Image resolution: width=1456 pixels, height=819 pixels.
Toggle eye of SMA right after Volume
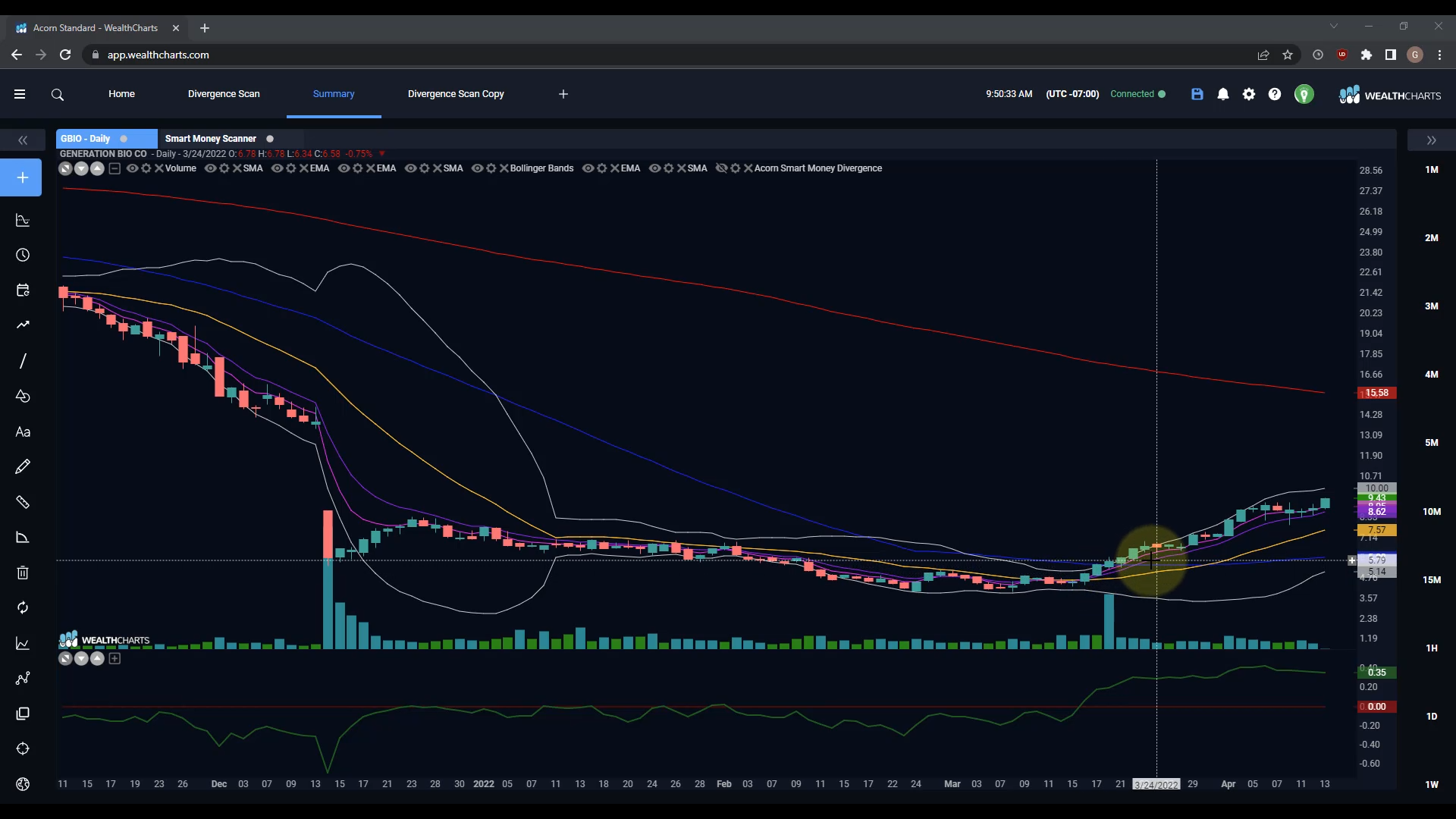pyautogui.click(x=210, y=168)
